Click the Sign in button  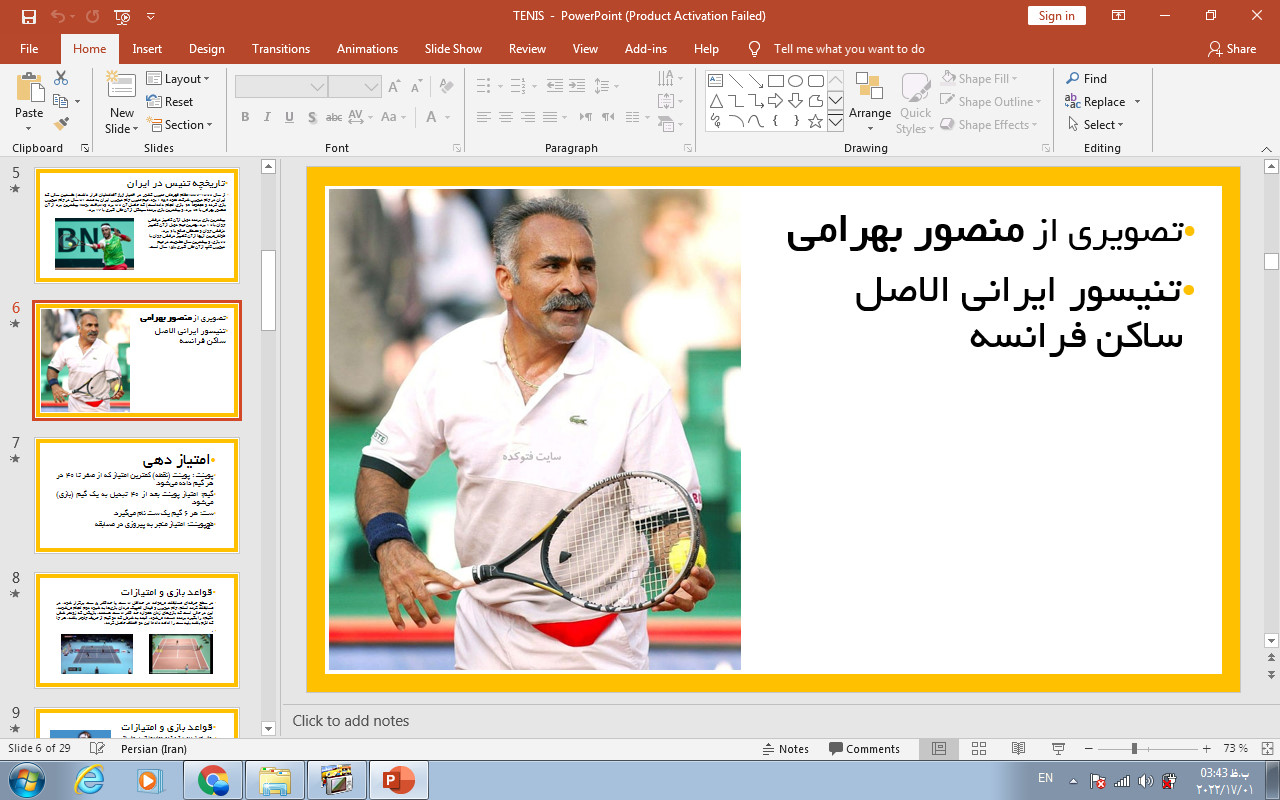[1056, 15]
